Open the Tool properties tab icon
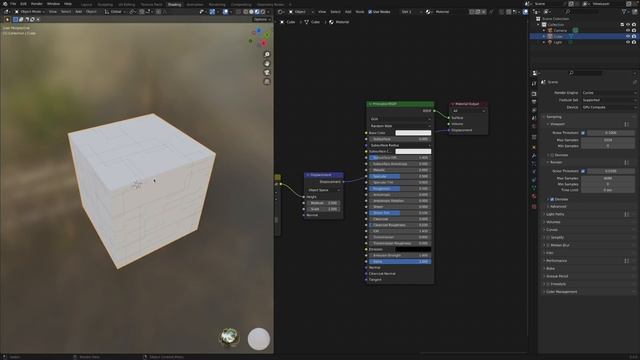 coord(534,83)
